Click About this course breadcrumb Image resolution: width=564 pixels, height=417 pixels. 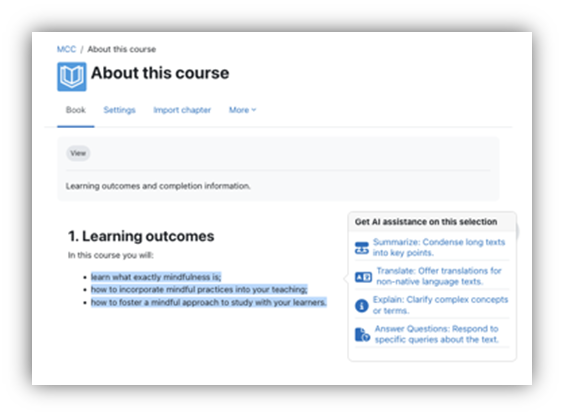click(122, 49)
